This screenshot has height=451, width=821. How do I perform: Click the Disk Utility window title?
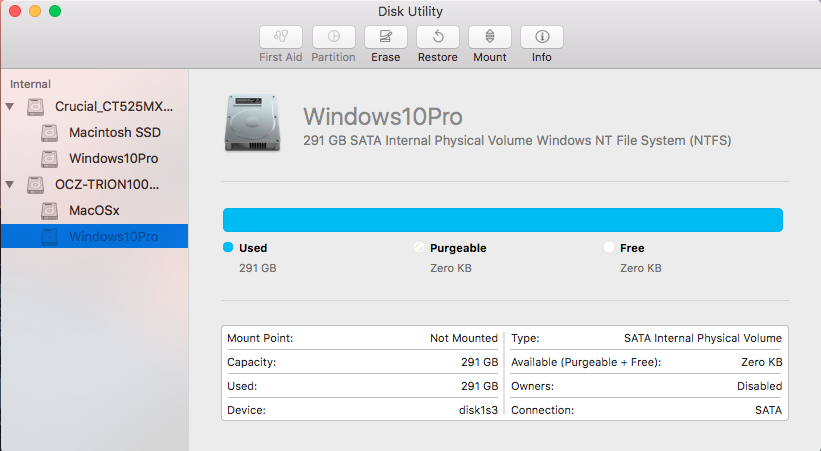tap(410, 12)
